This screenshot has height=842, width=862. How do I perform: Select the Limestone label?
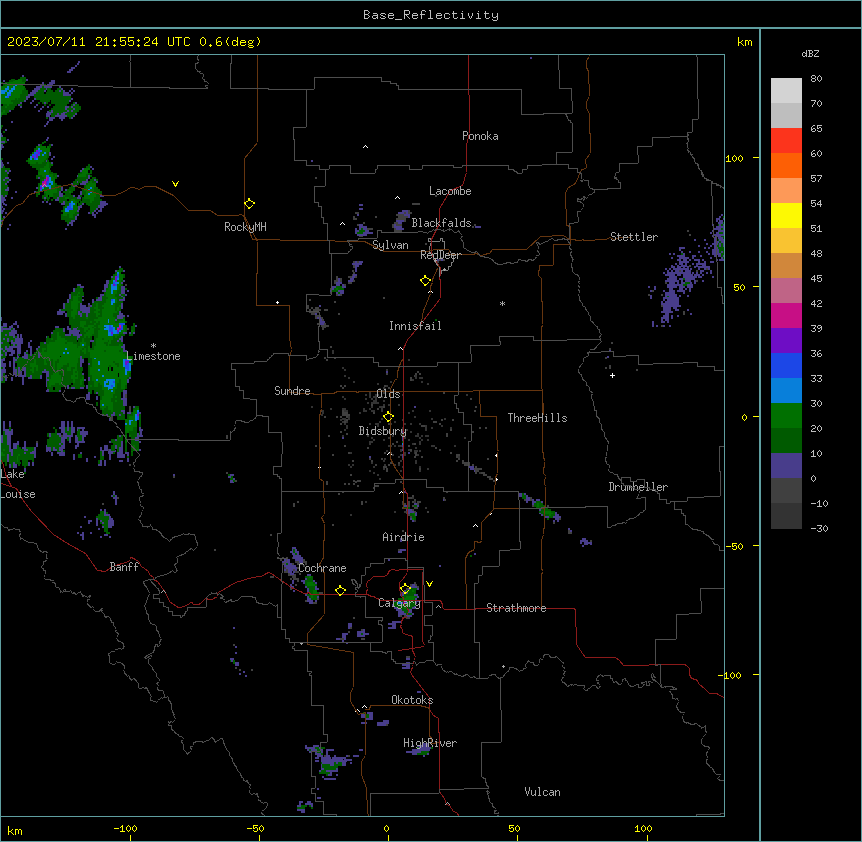click(153, 356)
